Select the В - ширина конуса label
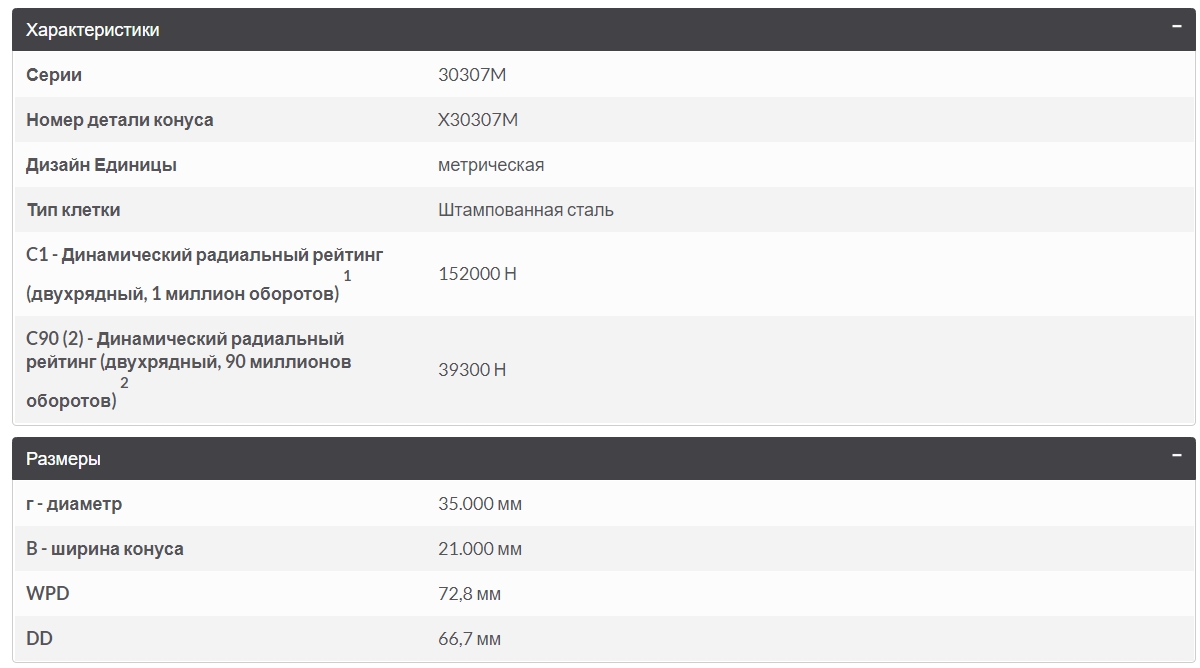Viewport: 1200px width, 668px height. [x=105, y=549]
